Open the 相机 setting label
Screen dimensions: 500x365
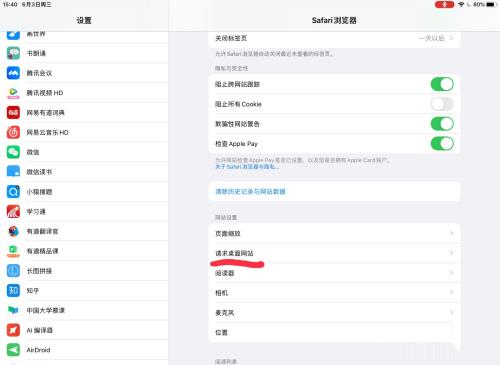tap(221, 293)
